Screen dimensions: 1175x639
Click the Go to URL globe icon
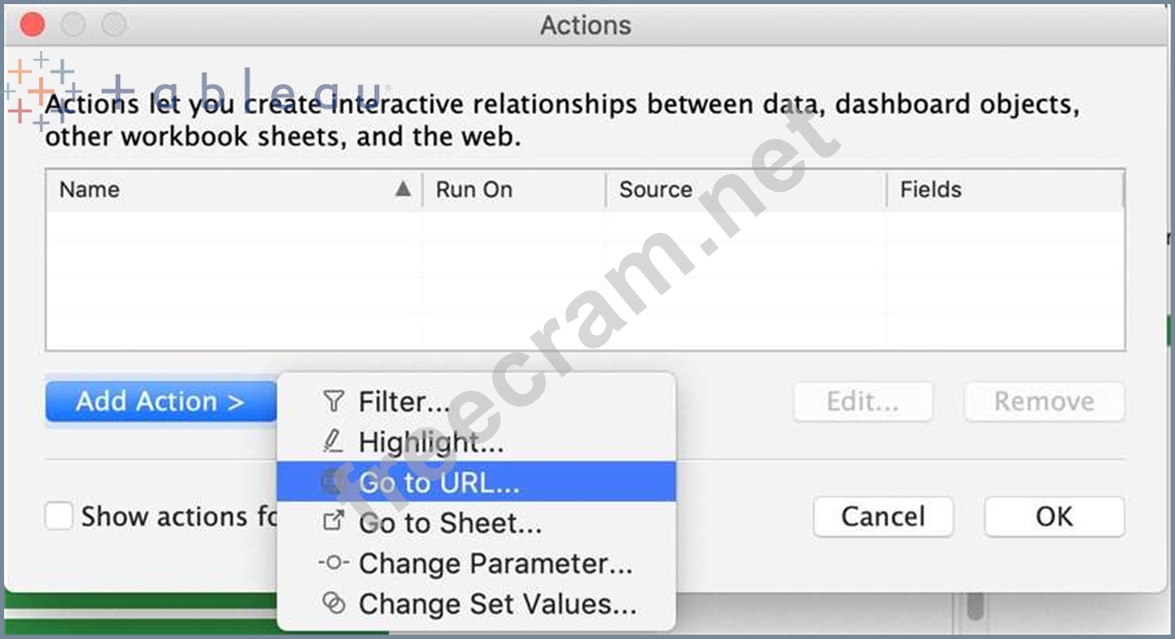[x=333, y=482]
